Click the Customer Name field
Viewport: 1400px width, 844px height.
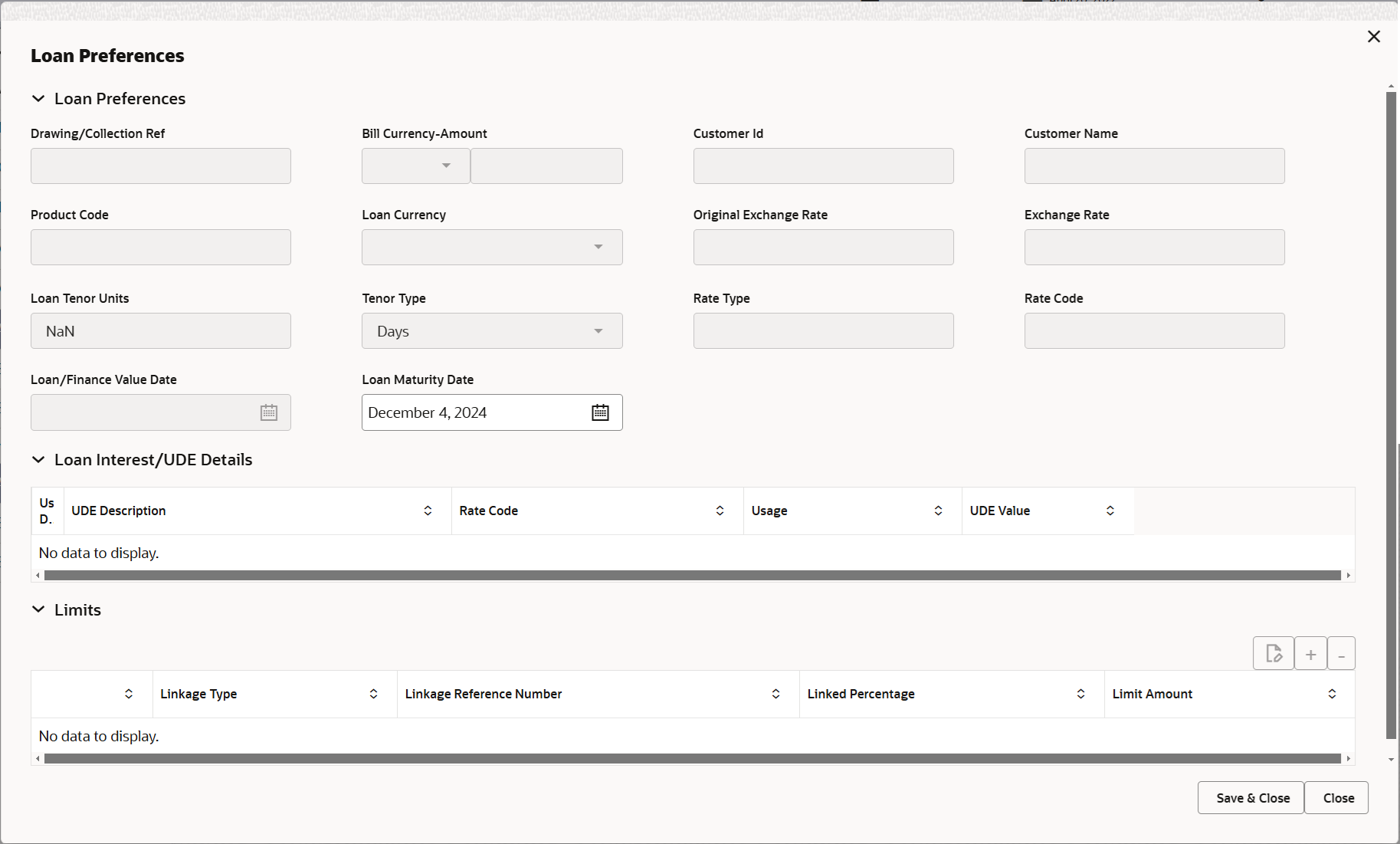coord(1155,166)
